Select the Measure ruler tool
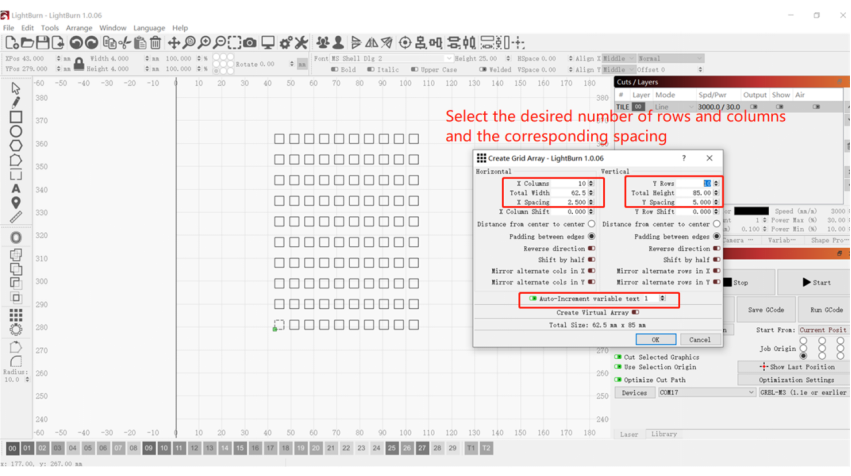This screenshot has width=851, height=476. pos(16,218)
